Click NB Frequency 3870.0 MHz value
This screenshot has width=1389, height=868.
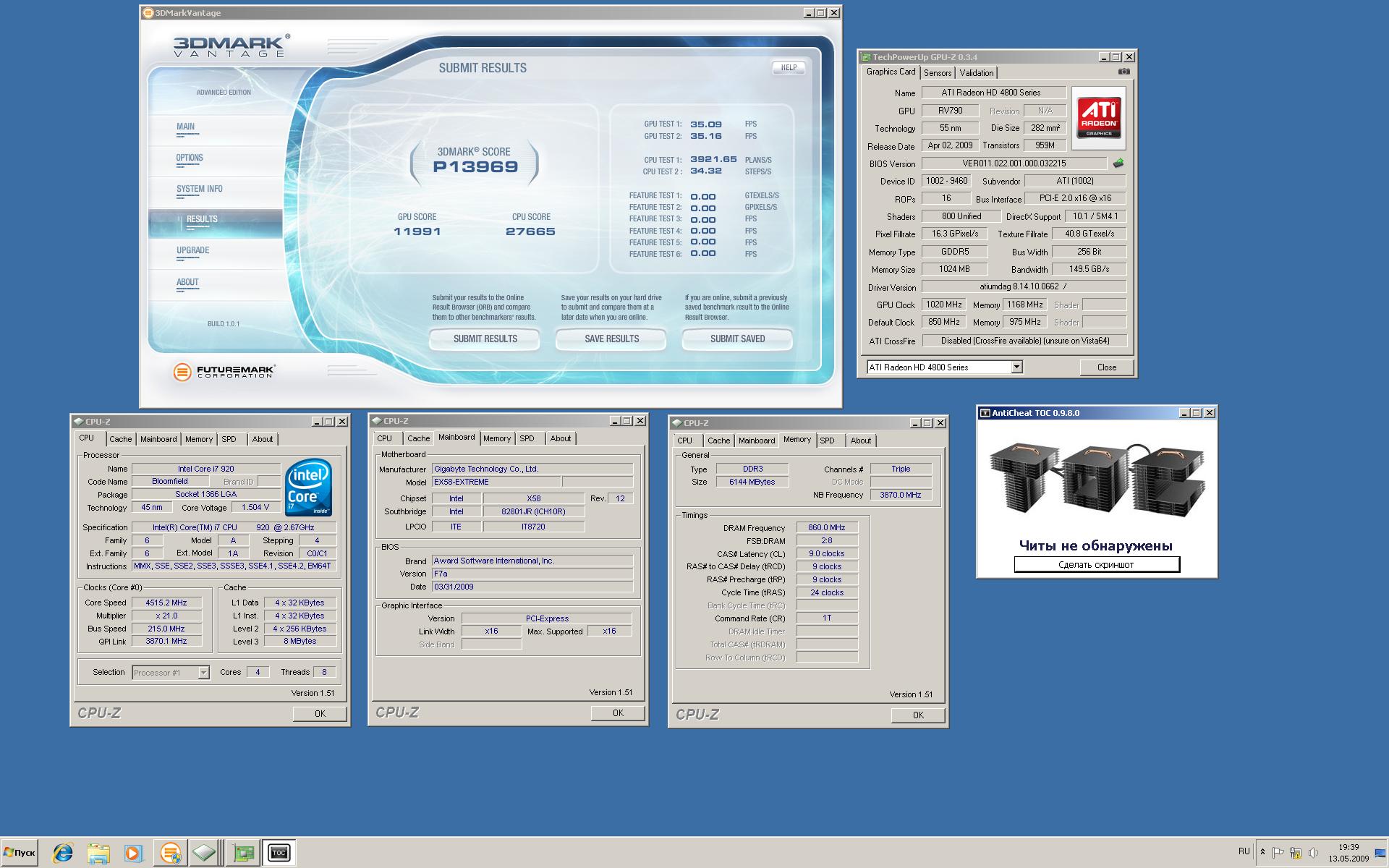[x=901, y=495]
